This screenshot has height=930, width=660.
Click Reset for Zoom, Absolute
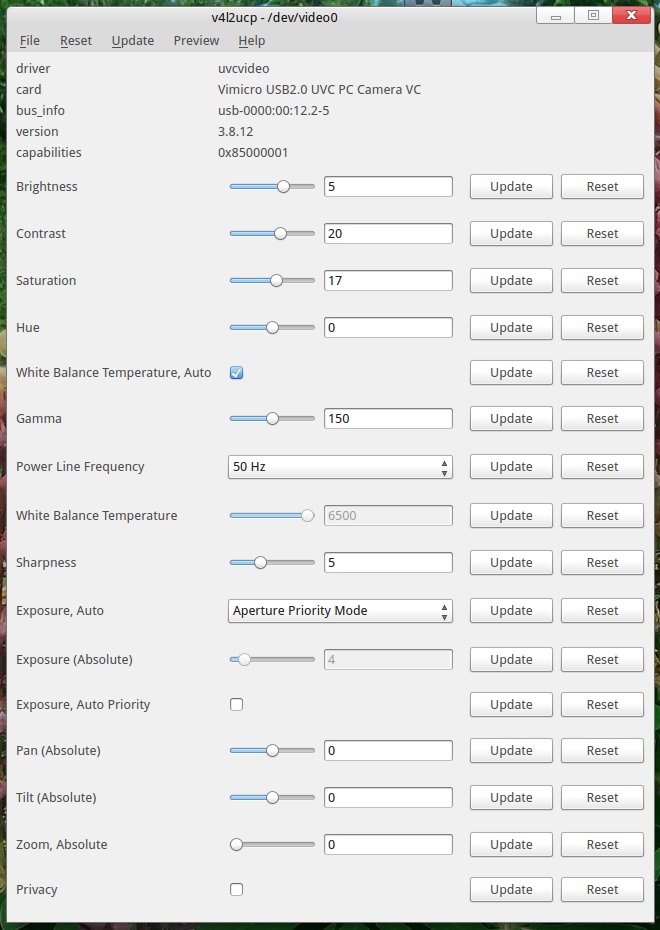602,845
